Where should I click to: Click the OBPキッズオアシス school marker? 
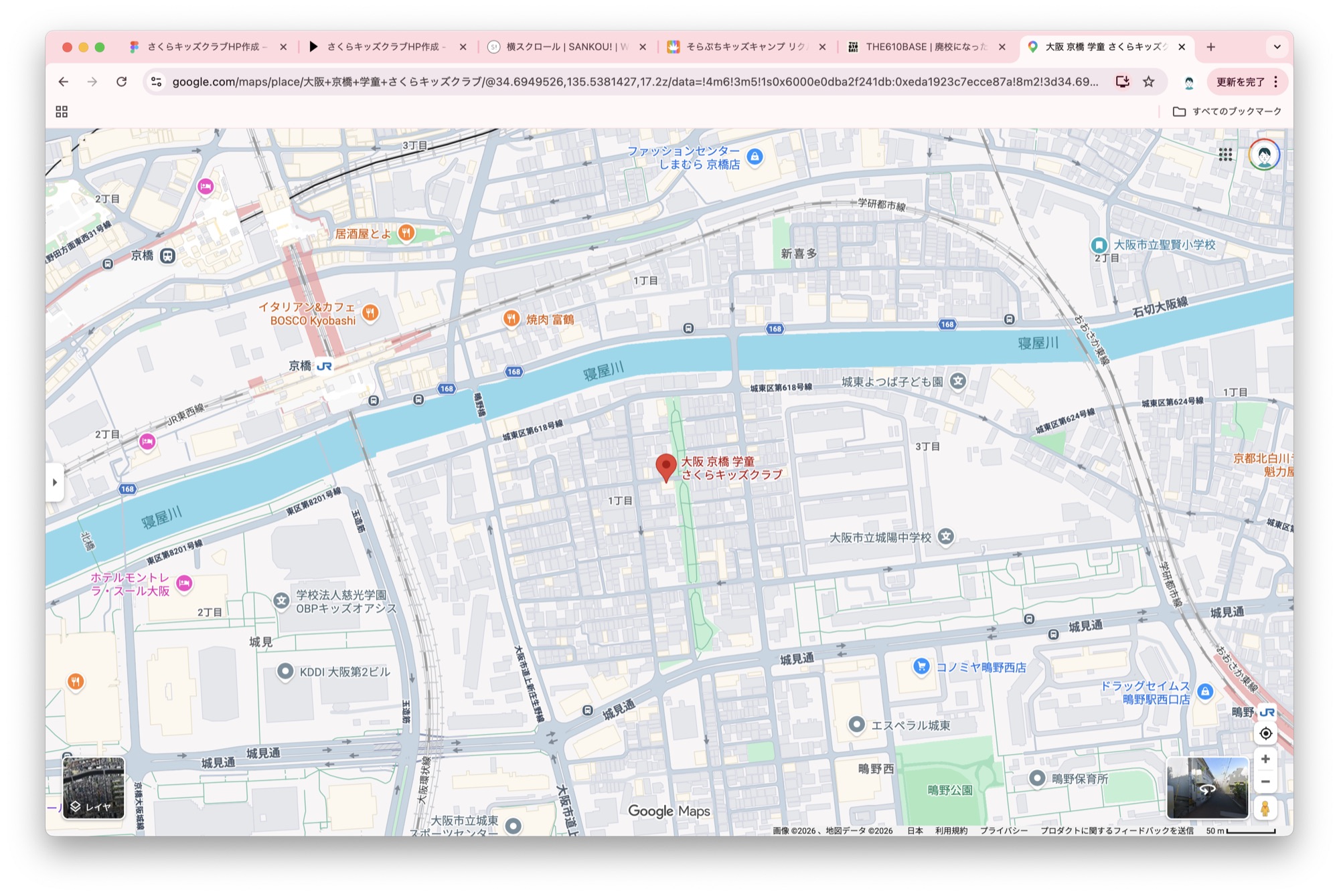(281, 601)
